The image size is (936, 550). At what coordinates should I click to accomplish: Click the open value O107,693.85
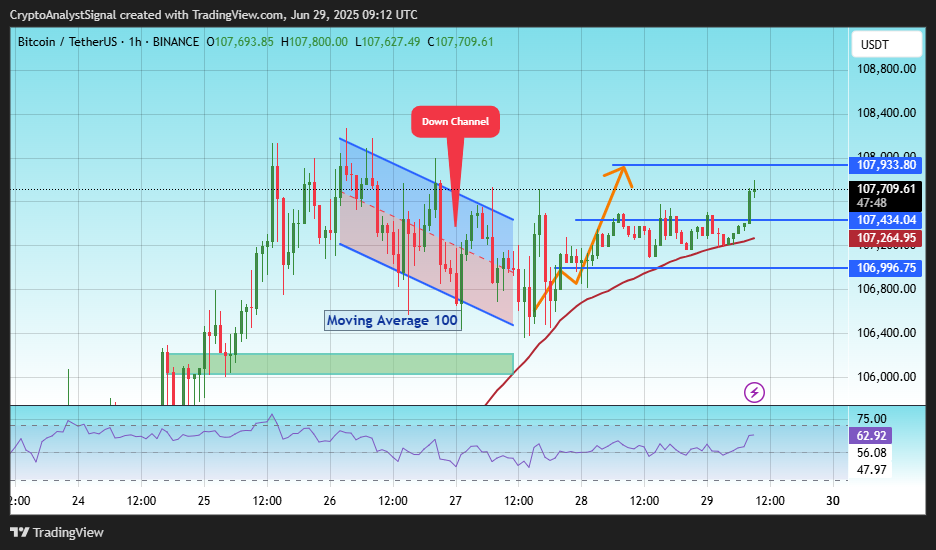pyautogui.click(x=240, y=42)
